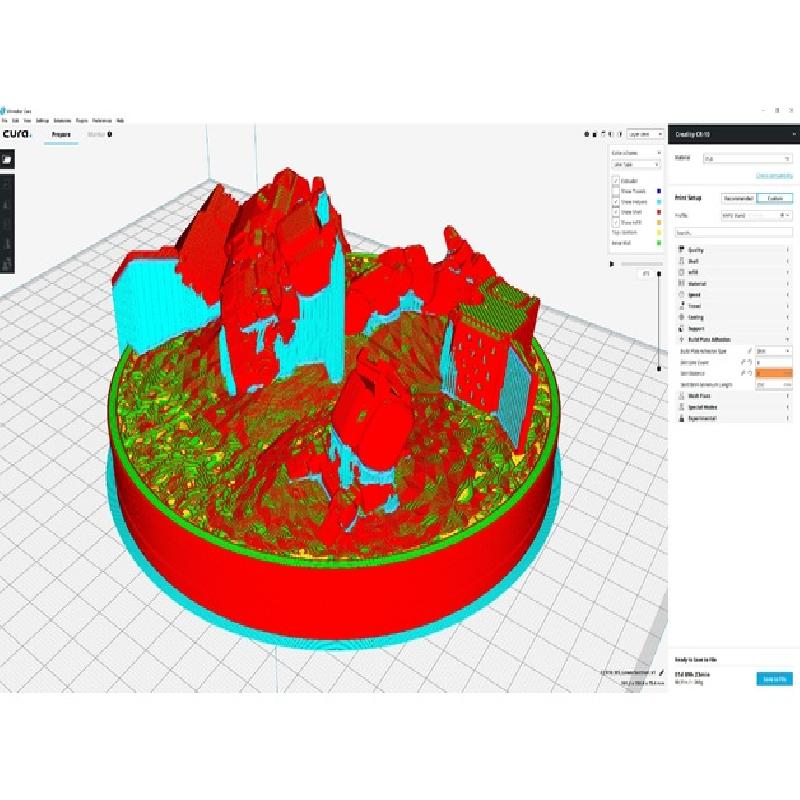Open the Profile selection dropdown
800x800 pixels.
coord(757,216)
